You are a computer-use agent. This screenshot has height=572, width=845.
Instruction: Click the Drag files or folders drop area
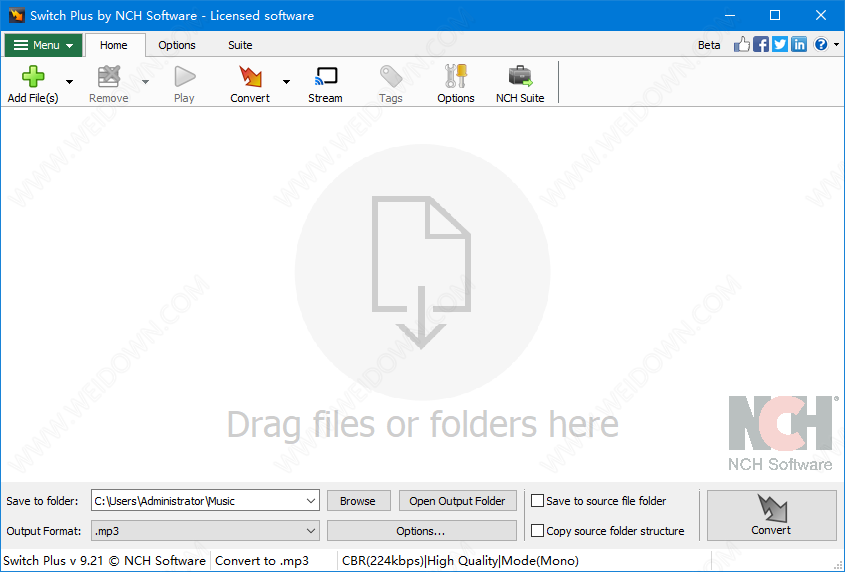point(422,294)
